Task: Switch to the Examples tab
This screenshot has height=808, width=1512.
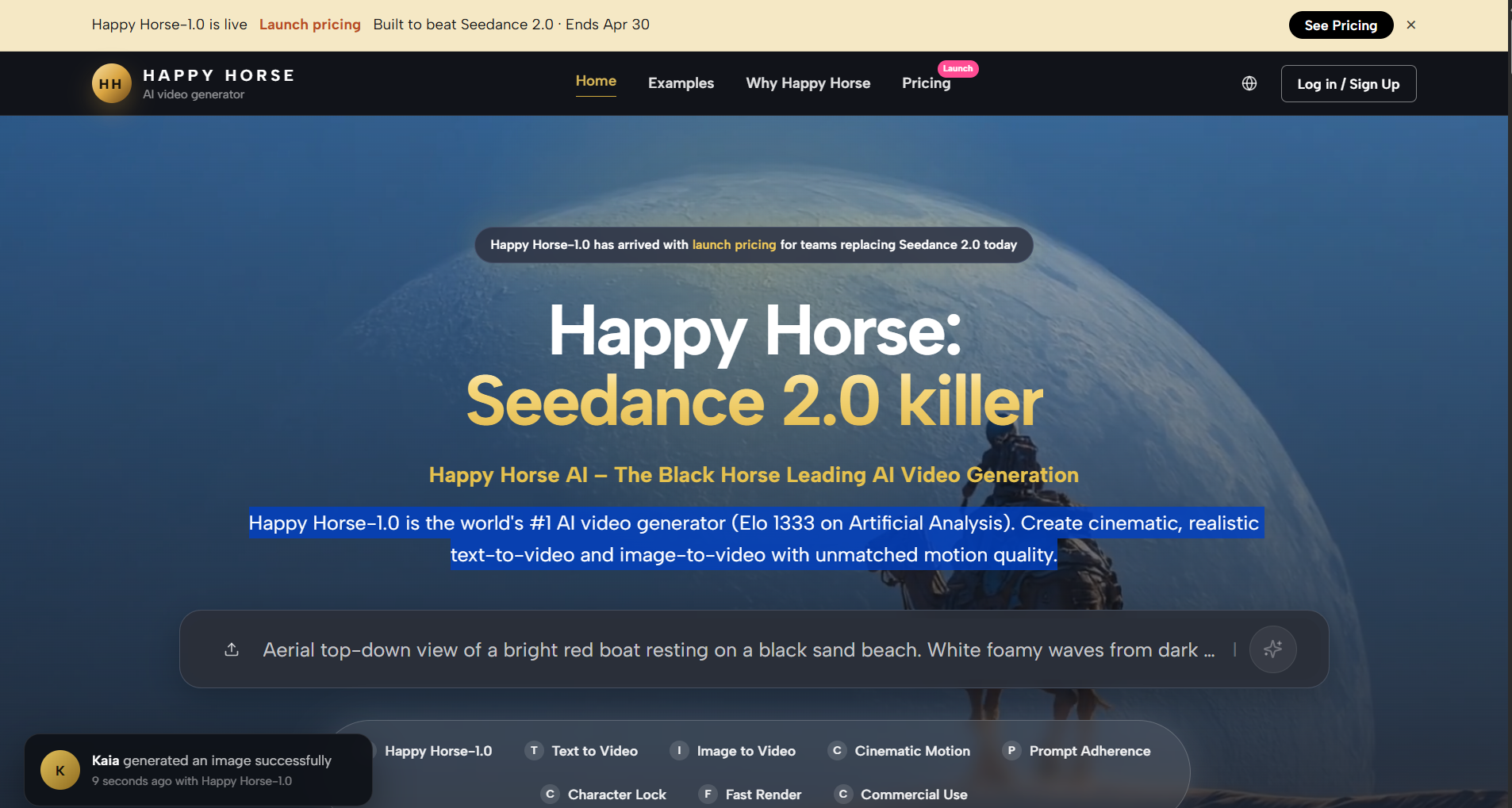Action: click(681, 82)
